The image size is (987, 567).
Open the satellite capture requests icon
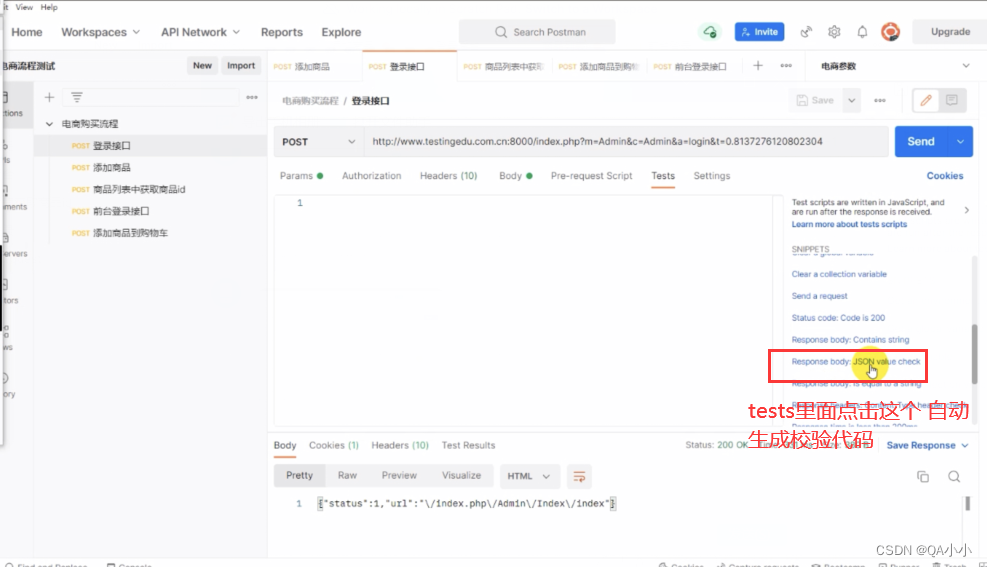806,32
